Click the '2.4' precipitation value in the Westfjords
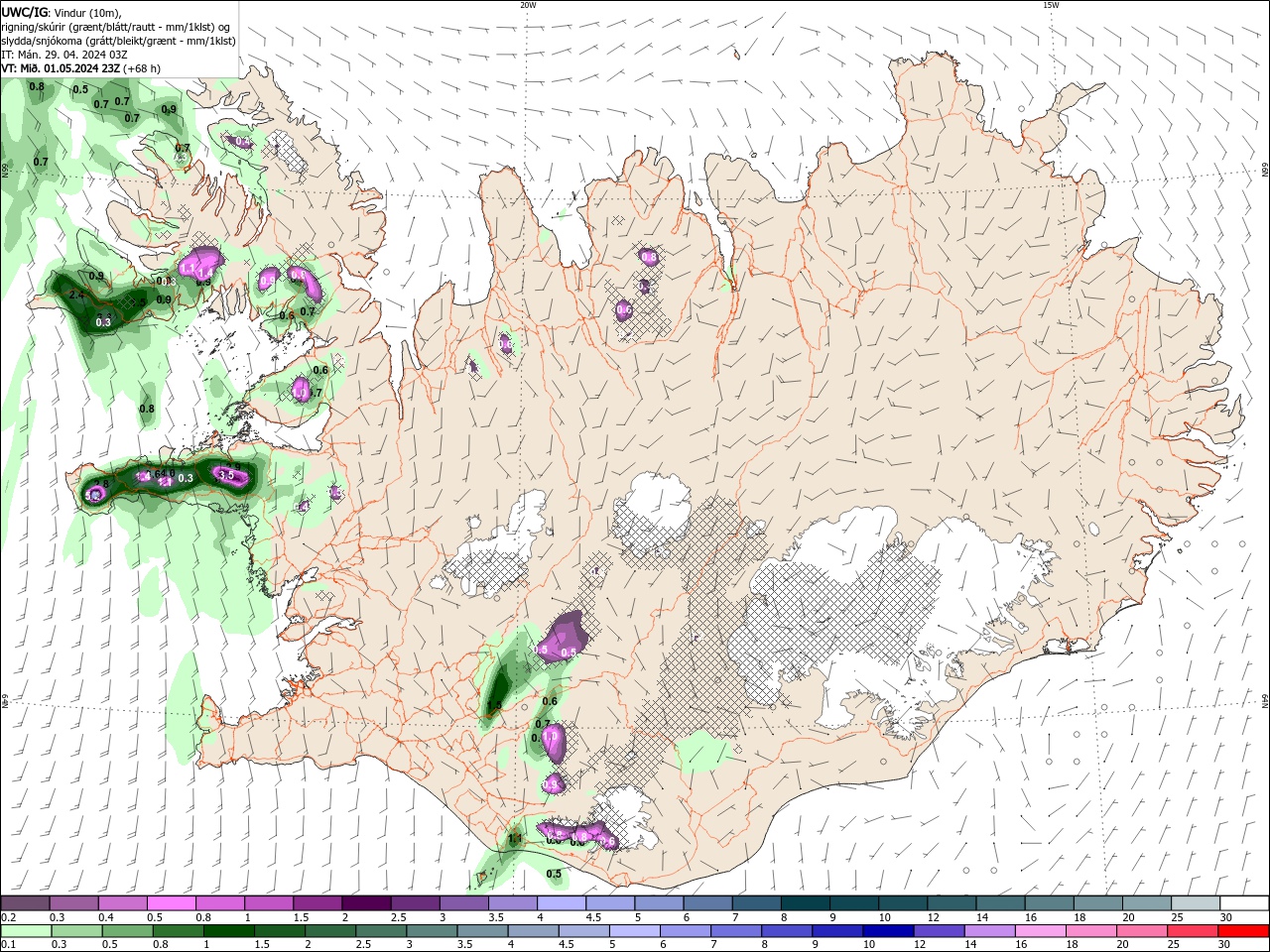1270x952 pixels. pos(77,296)
